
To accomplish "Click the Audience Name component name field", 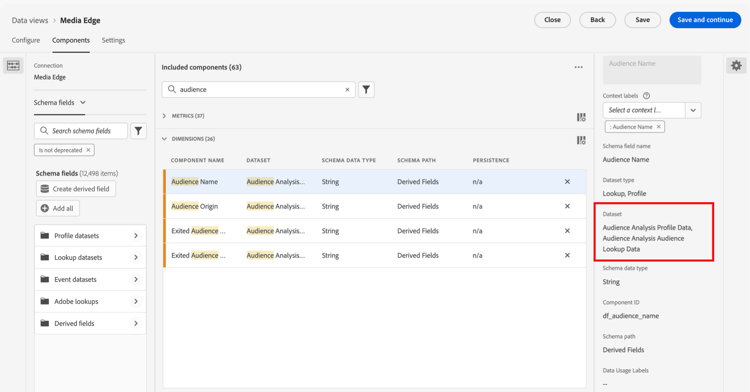I will pos(652,70).
